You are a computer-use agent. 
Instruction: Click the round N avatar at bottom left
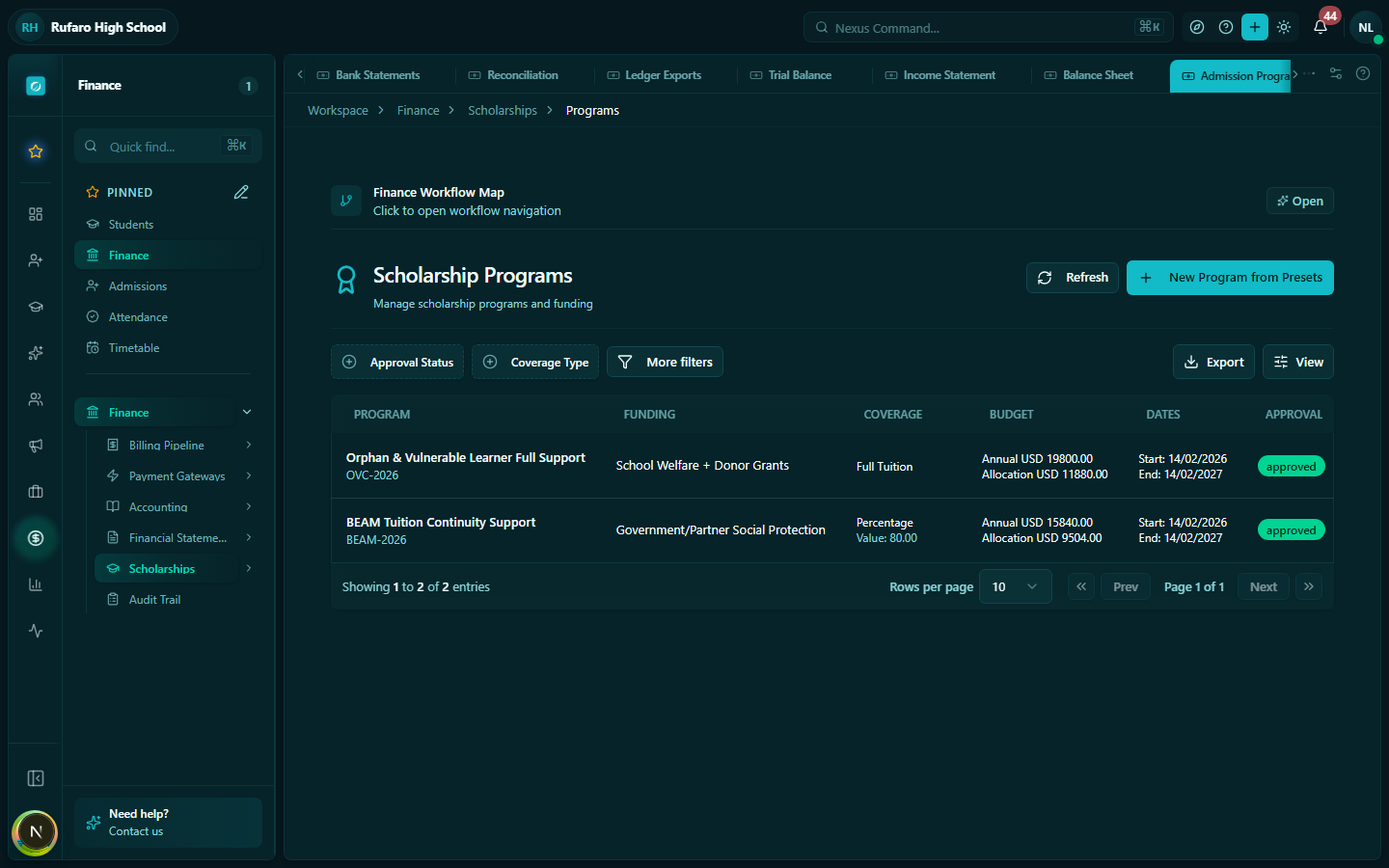point(36,832)
